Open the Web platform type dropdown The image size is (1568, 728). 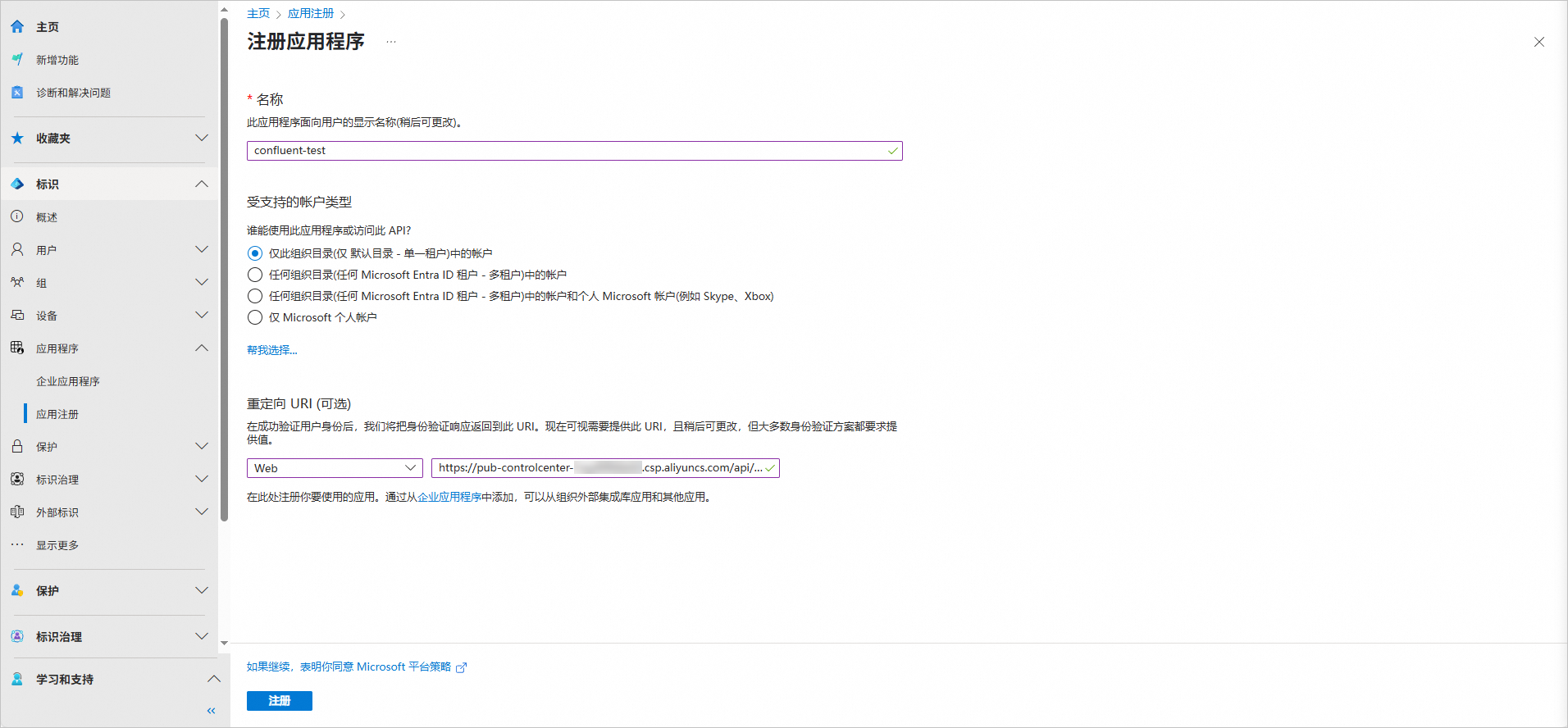point(335,468)
